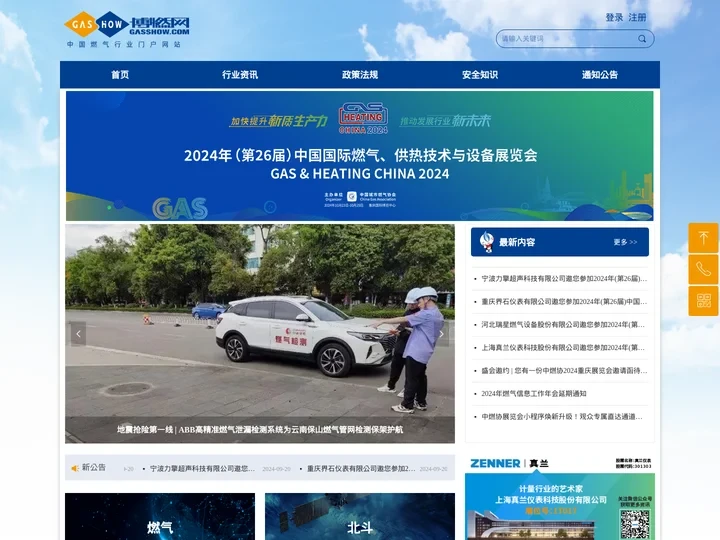720x540 pixels.
Task: Click the mascot icon beside 最新内容
Action: point(486,242)
